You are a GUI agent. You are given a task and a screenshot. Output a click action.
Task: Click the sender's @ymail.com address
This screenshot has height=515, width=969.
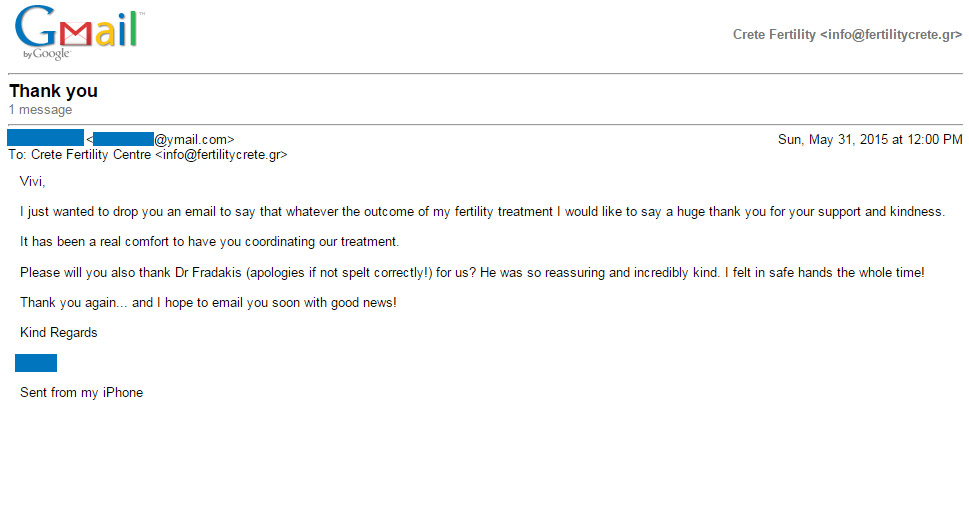[x=161, y=139]
